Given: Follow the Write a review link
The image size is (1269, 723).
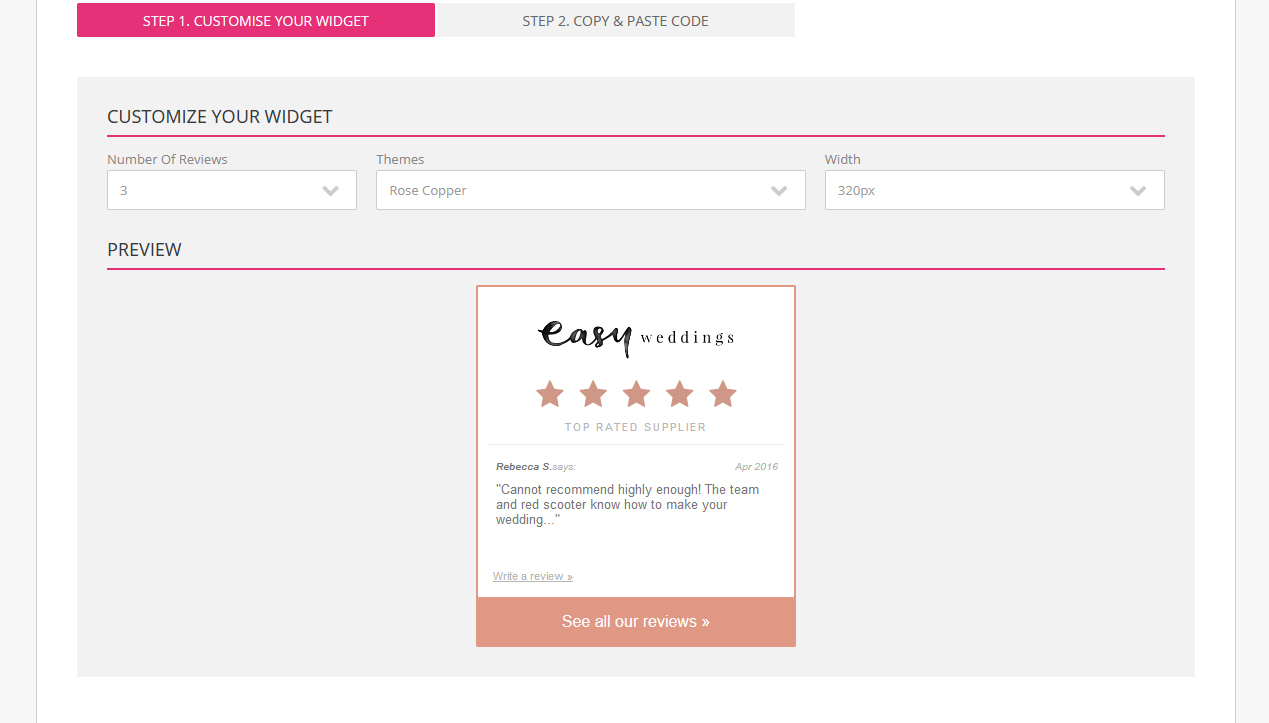Looking at the screenshot, I should 533,576.
